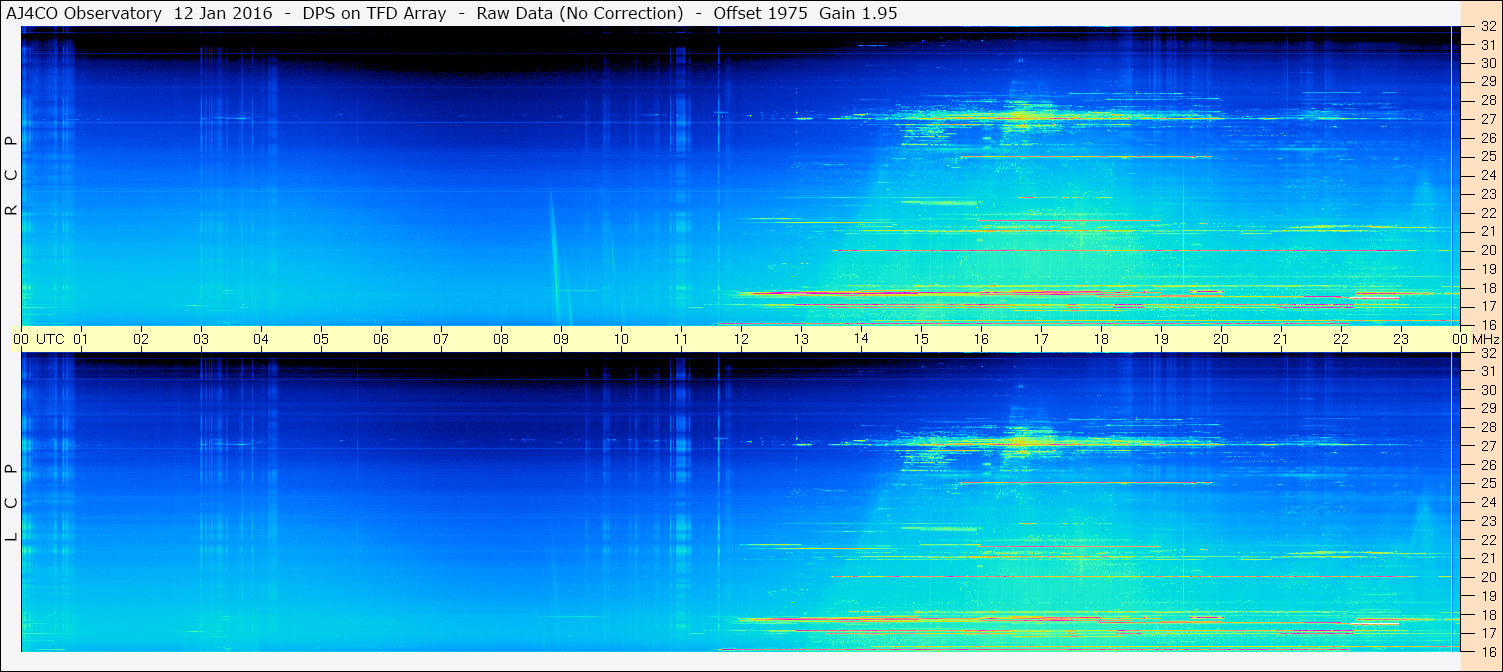Click the 13 hour mark on time axis
The image size is (1503, 672).
tap(801, 339)
